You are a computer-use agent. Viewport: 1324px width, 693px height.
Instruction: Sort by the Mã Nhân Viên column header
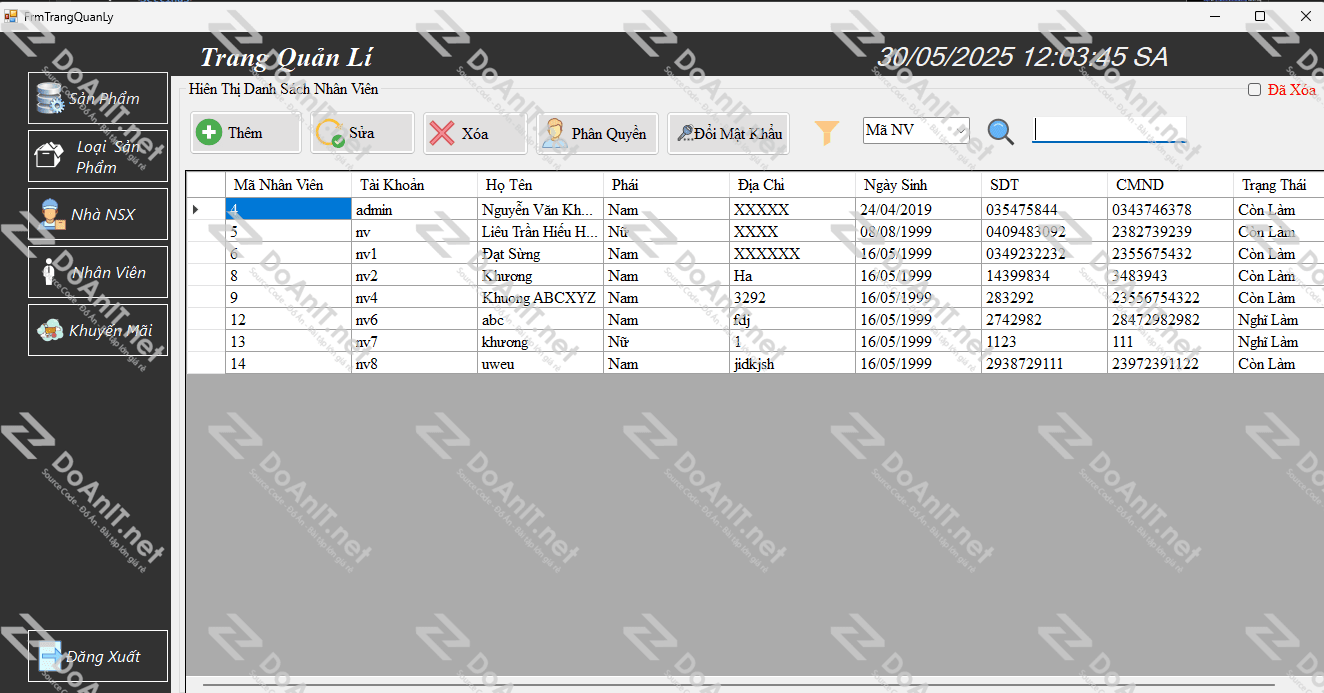(288, 185)
